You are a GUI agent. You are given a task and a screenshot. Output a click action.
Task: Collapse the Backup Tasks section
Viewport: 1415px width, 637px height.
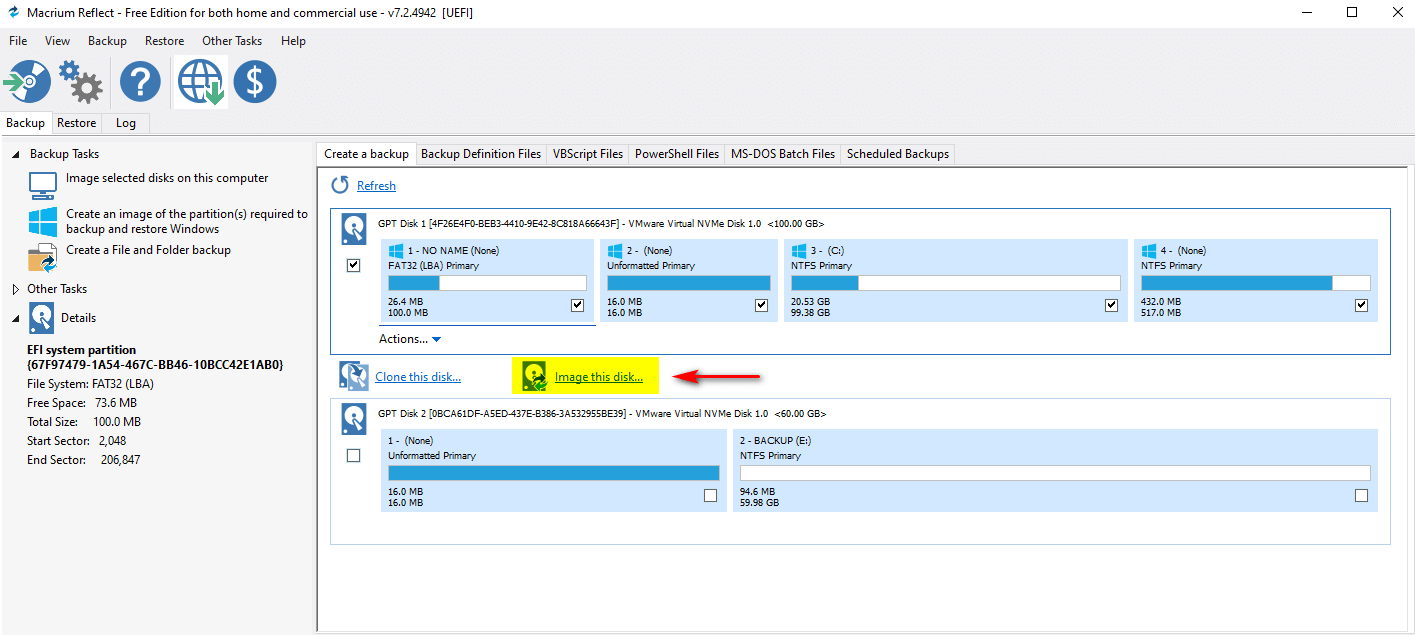click(15, 154)
